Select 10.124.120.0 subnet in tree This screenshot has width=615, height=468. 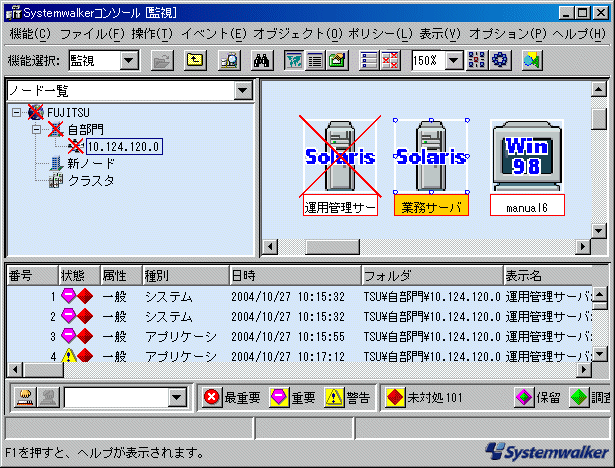coord(124,147)
